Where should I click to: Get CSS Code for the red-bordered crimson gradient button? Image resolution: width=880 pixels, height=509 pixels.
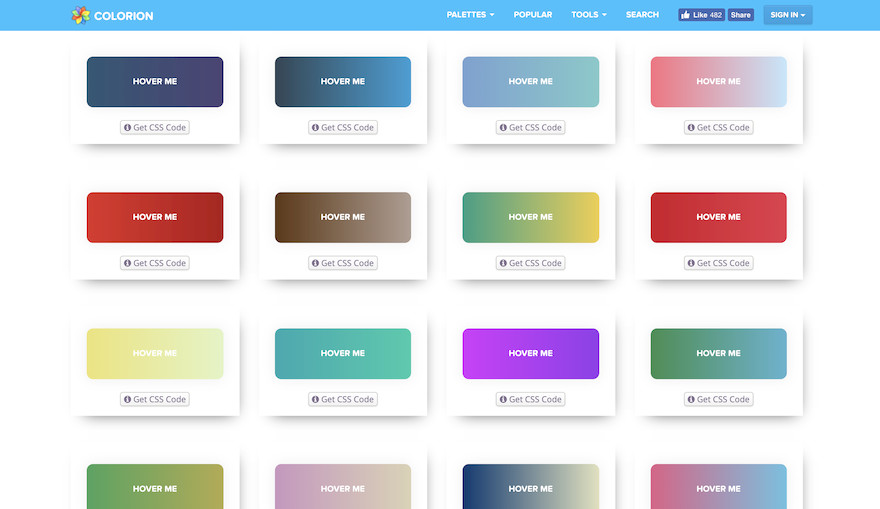tap(719, 264)
